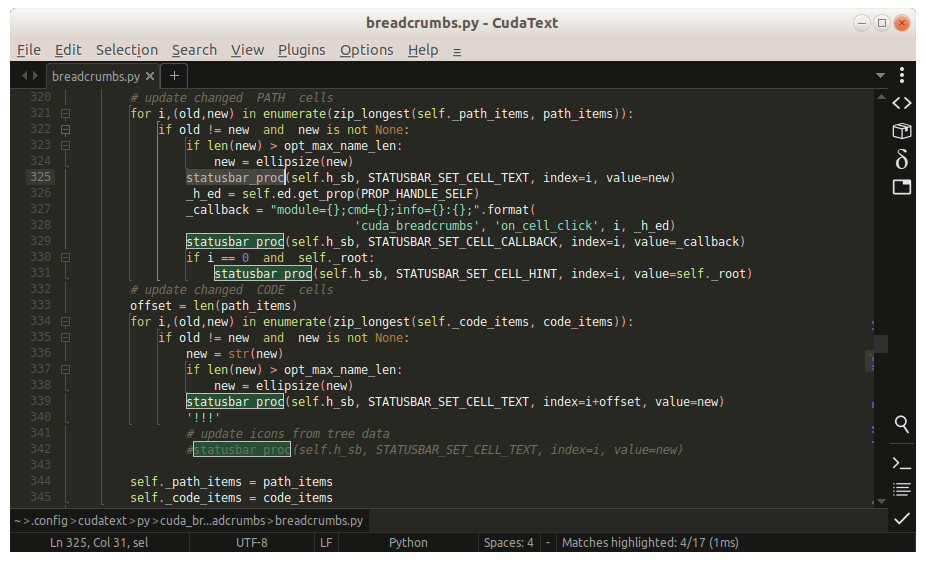
Task: Click the UTF-8 encoding status cell
Action: tap(251, 543)
